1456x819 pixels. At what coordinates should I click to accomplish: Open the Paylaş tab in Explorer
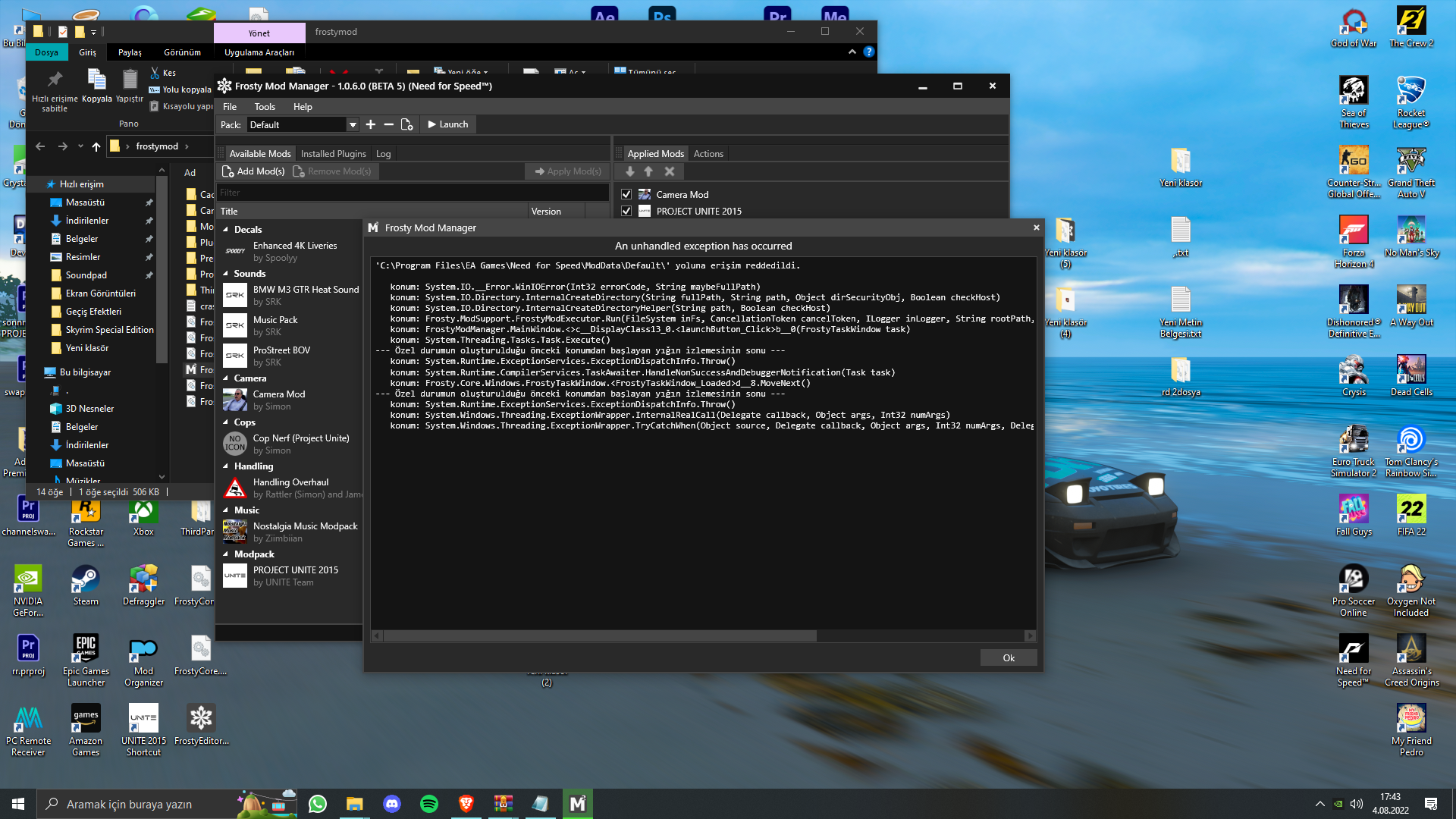[130, 52]
